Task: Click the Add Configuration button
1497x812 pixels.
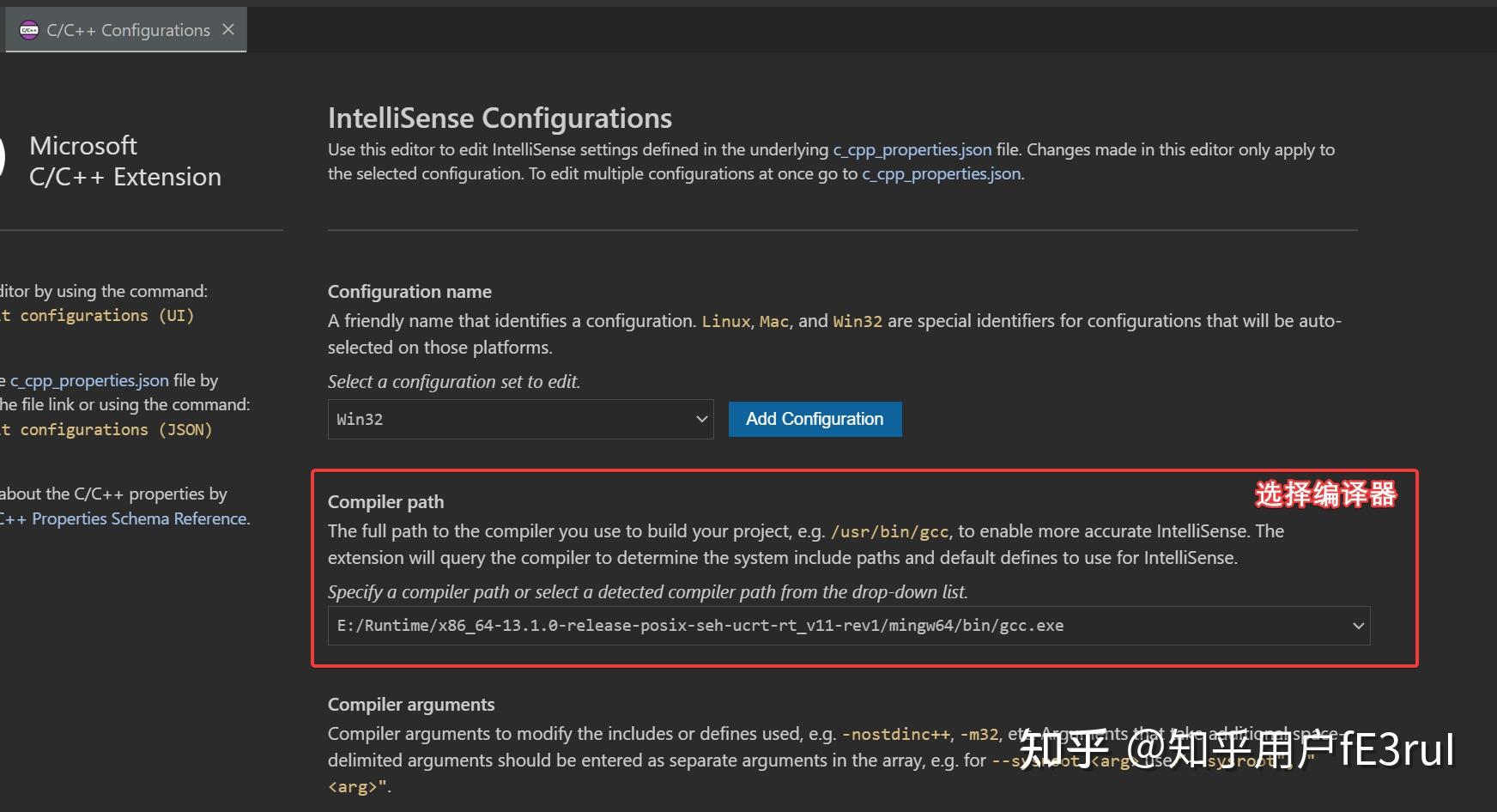Action: [814, 419]
